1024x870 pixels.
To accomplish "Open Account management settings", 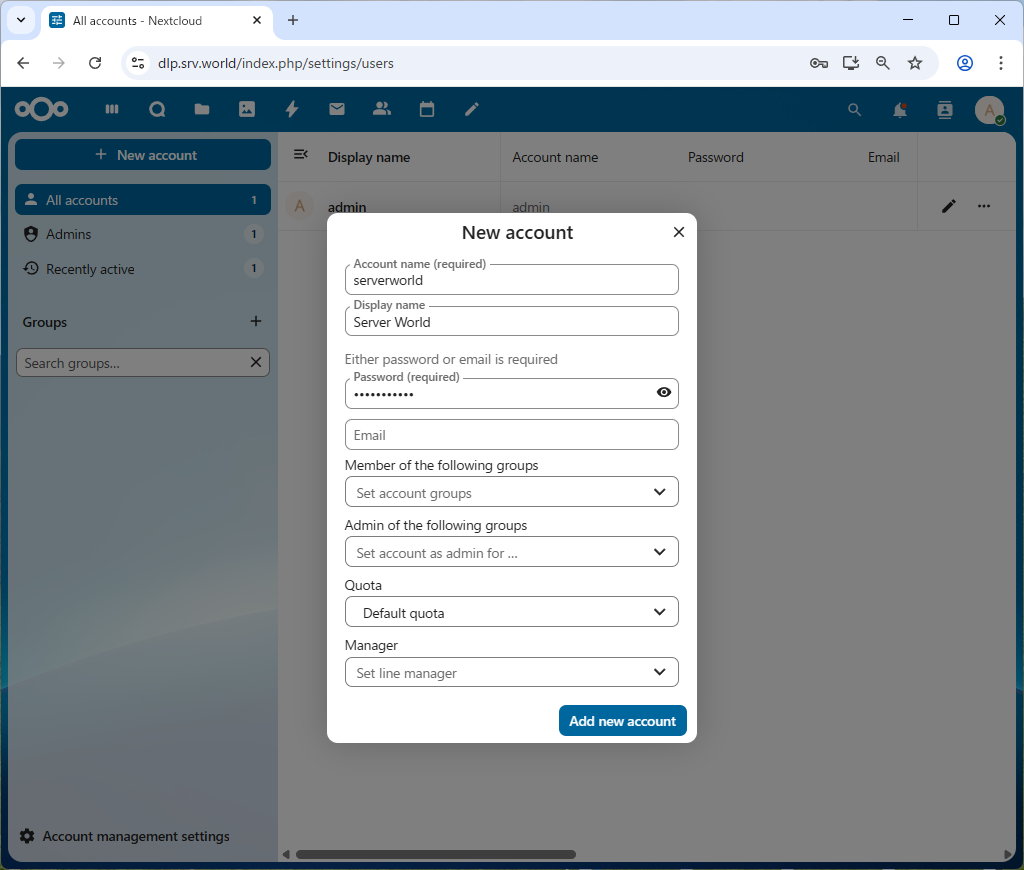I will (x=136, y=836).
